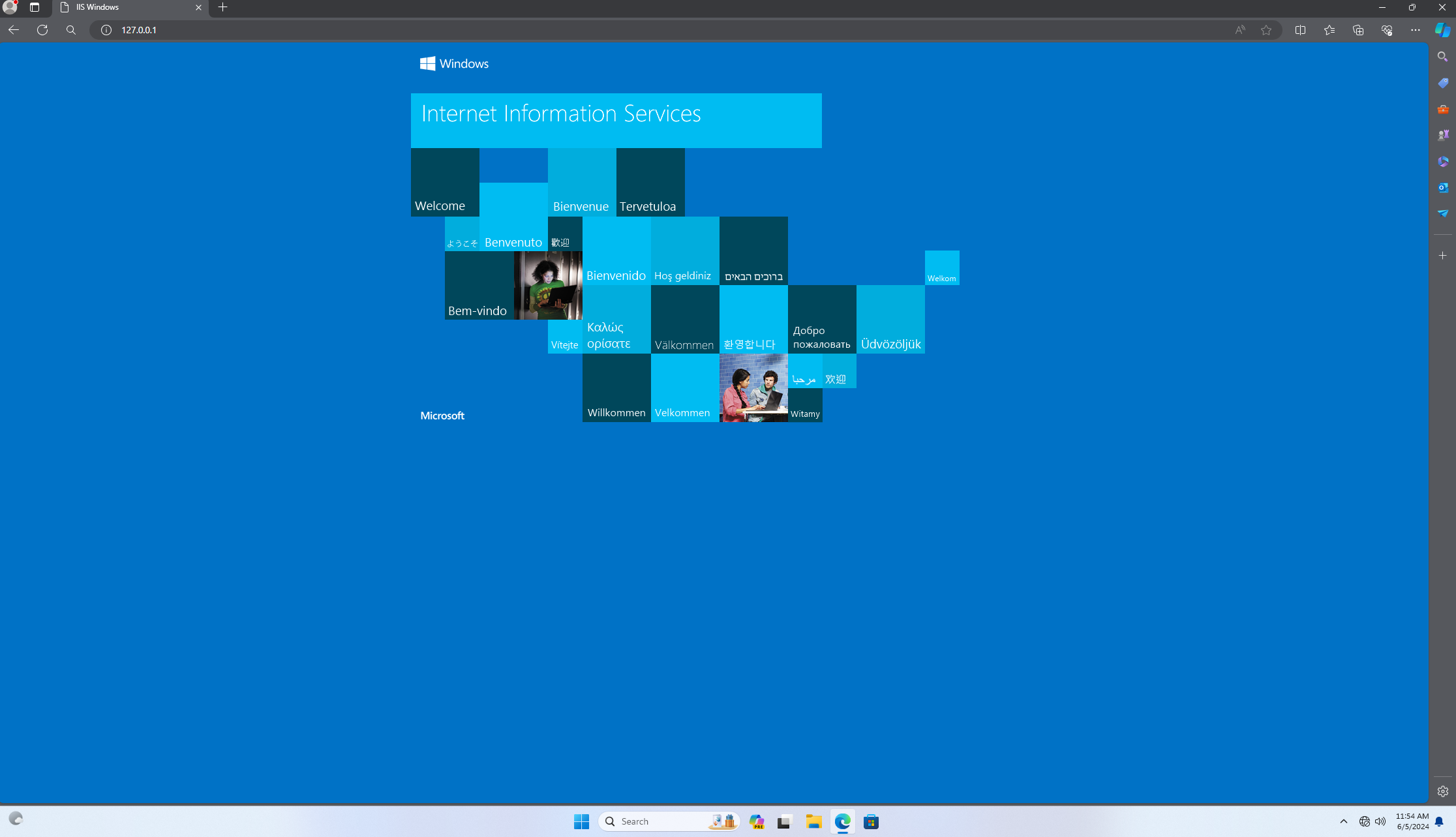Click the Tervetuloa tile

point(650,182)
